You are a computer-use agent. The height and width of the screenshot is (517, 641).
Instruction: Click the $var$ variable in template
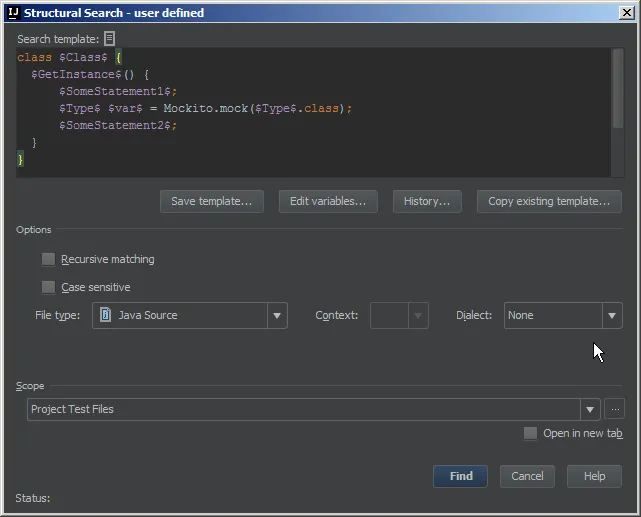(x=125, y=108)
